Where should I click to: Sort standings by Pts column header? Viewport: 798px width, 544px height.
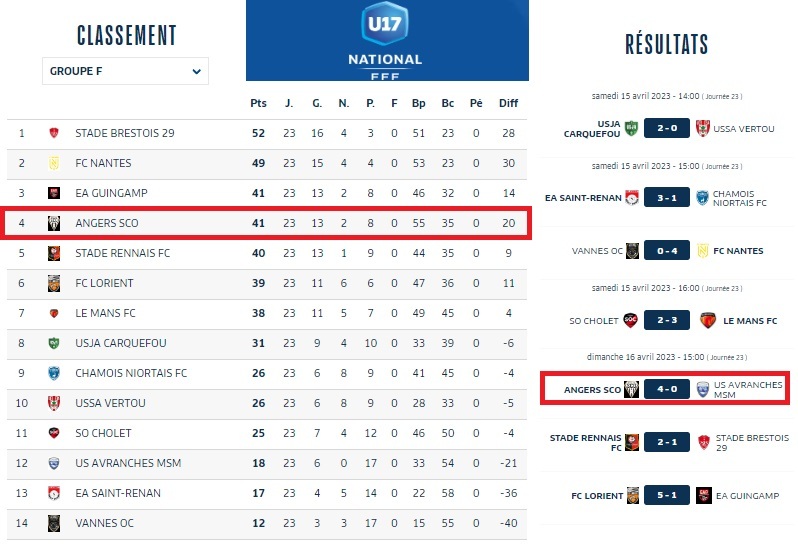258,103
